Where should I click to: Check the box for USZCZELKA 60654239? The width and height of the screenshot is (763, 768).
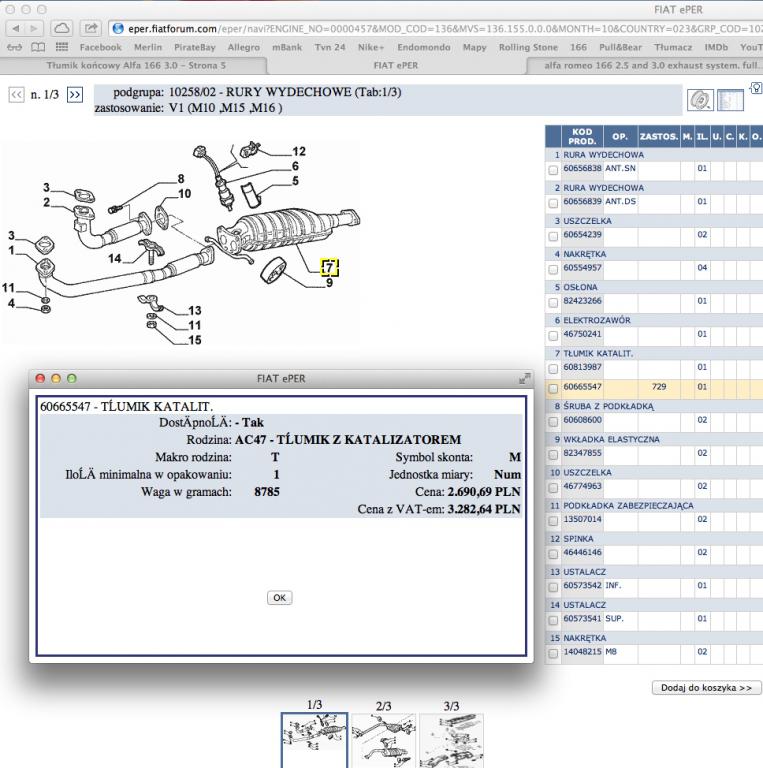(553, 235)
